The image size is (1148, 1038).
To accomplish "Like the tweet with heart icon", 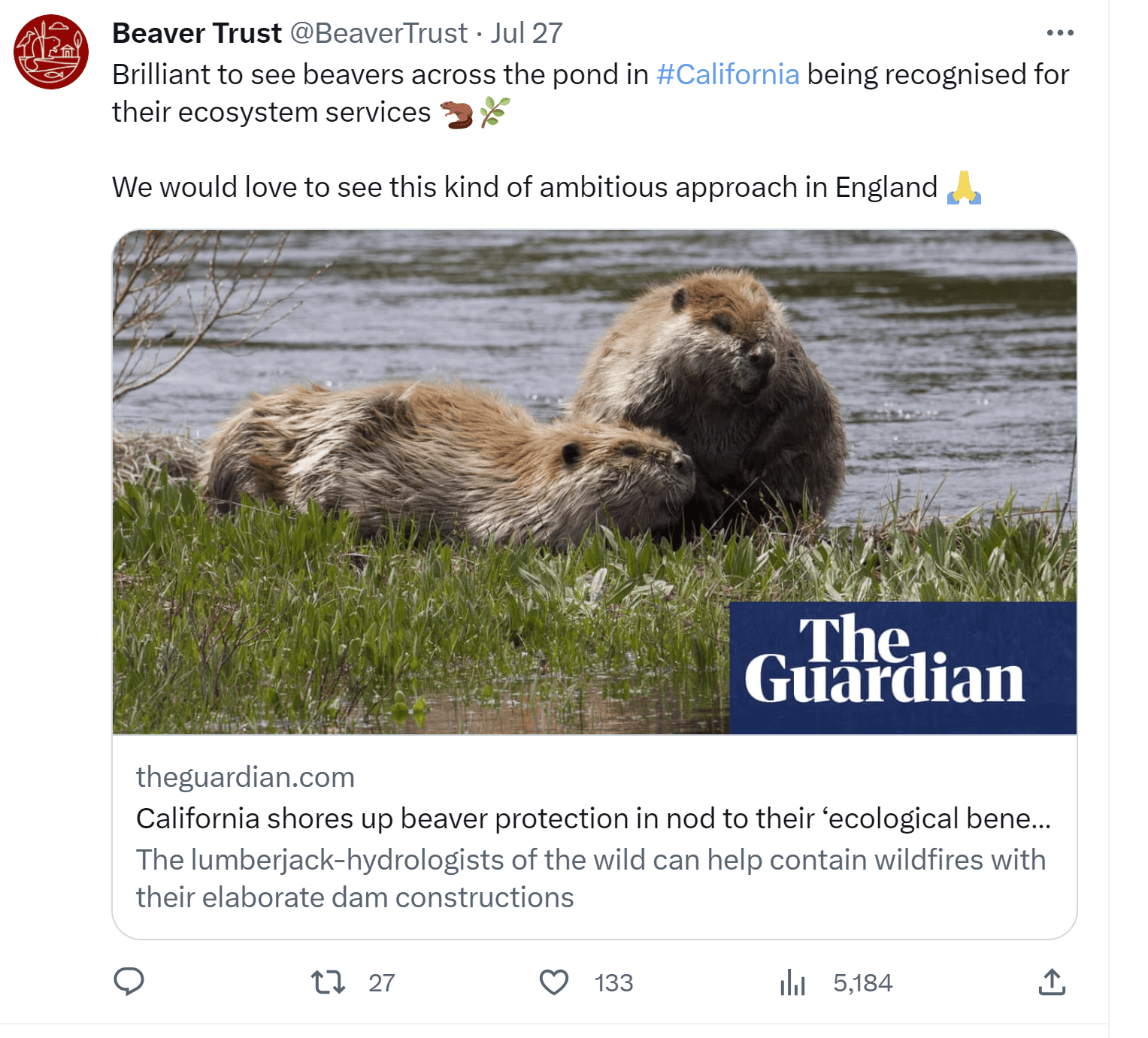I will [554, 982].
